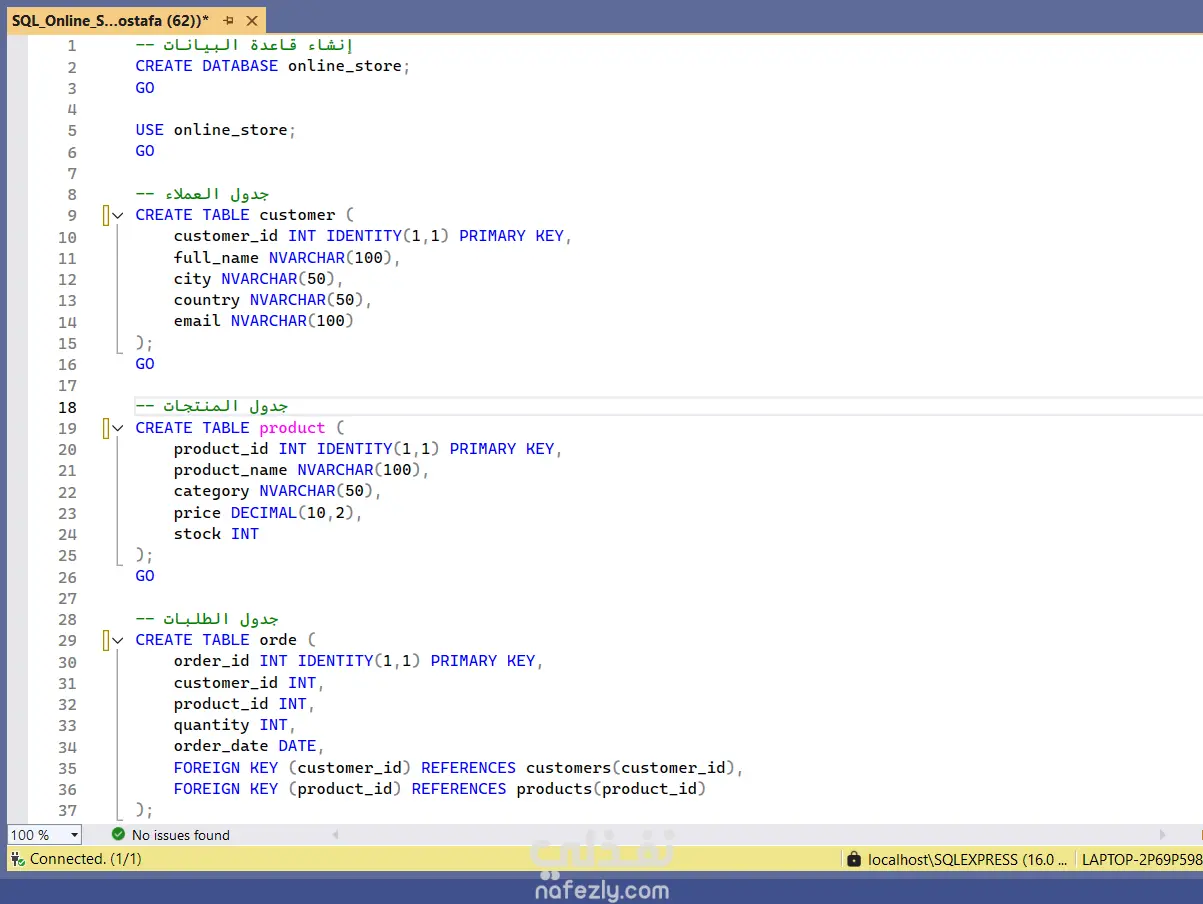This screenshot has height=904, width=1203.
Task: Collapse the CREATE TABLE orde block
Action: 118,640
